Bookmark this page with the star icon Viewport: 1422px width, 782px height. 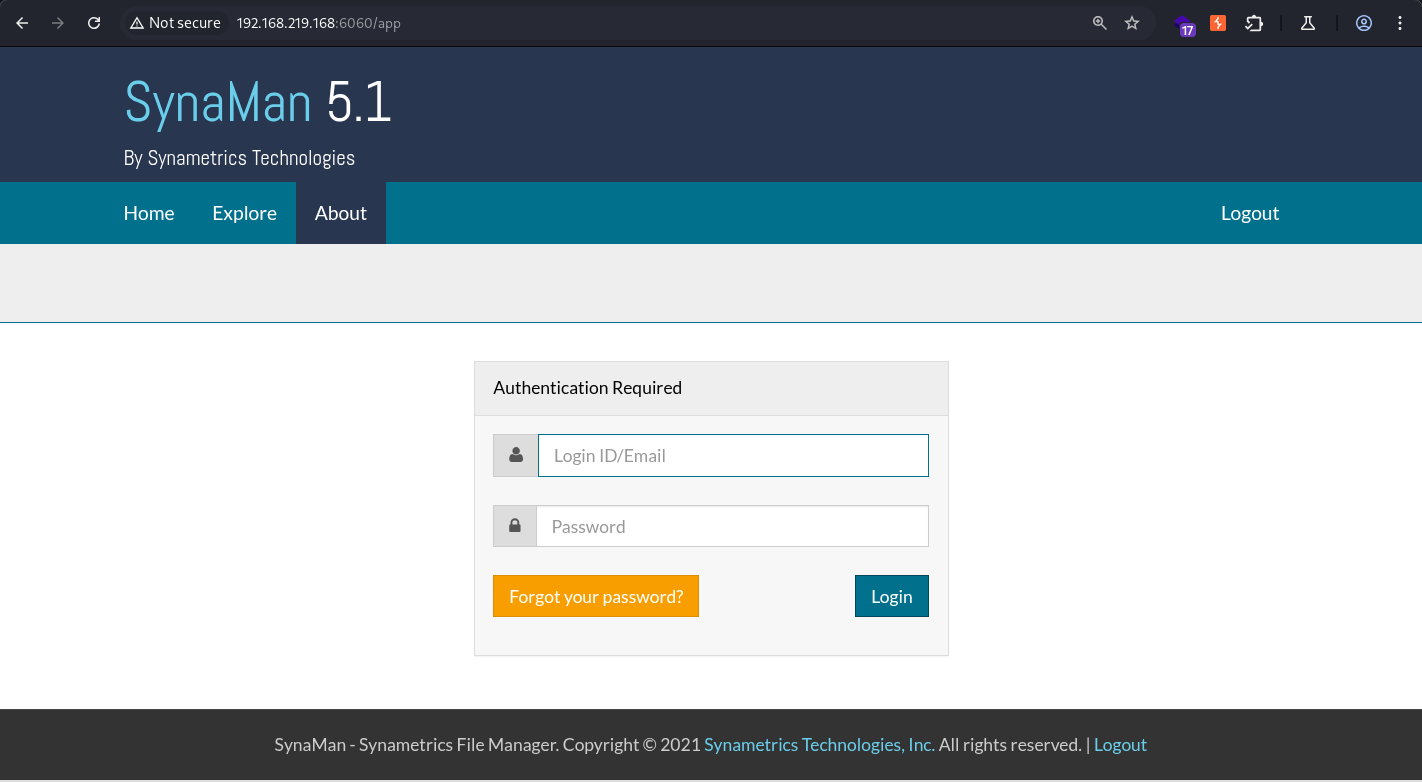(1132, 23)
